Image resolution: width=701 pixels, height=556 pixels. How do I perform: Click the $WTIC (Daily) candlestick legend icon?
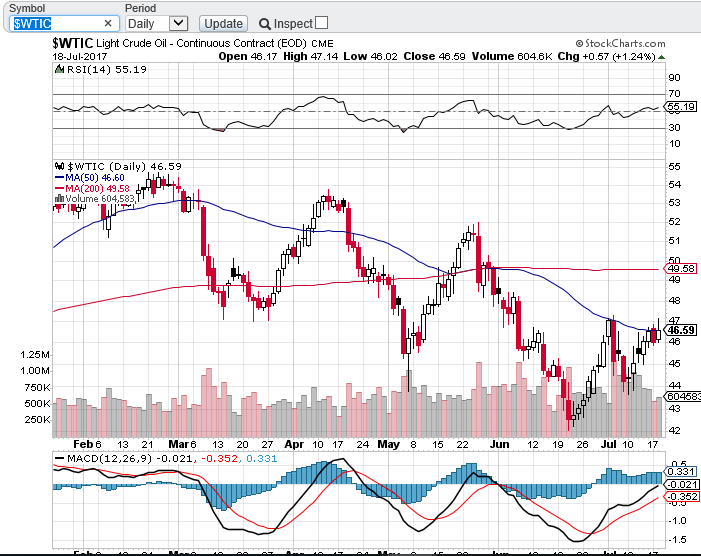click(60, 166)
